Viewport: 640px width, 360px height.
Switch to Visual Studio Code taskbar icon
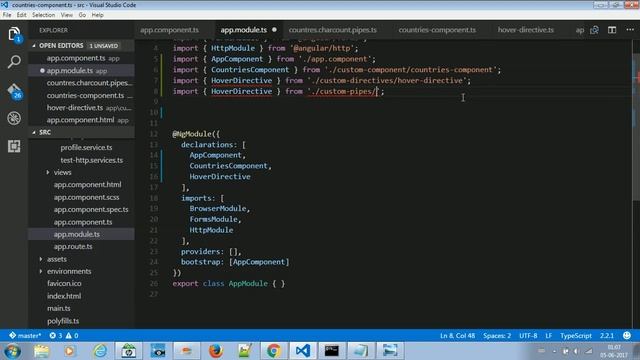click(303, 351)
